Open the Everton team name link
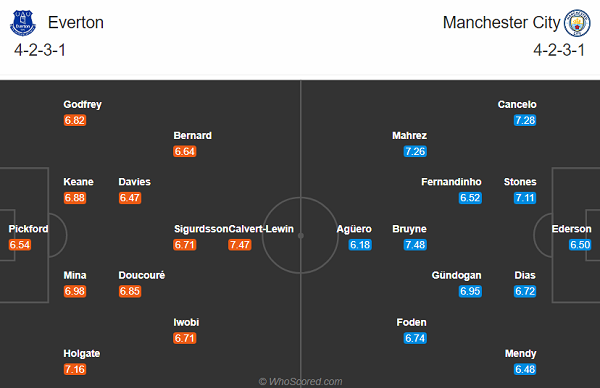Image resolution: width=600 pixels, height=388 pixels. coord(76,23)
